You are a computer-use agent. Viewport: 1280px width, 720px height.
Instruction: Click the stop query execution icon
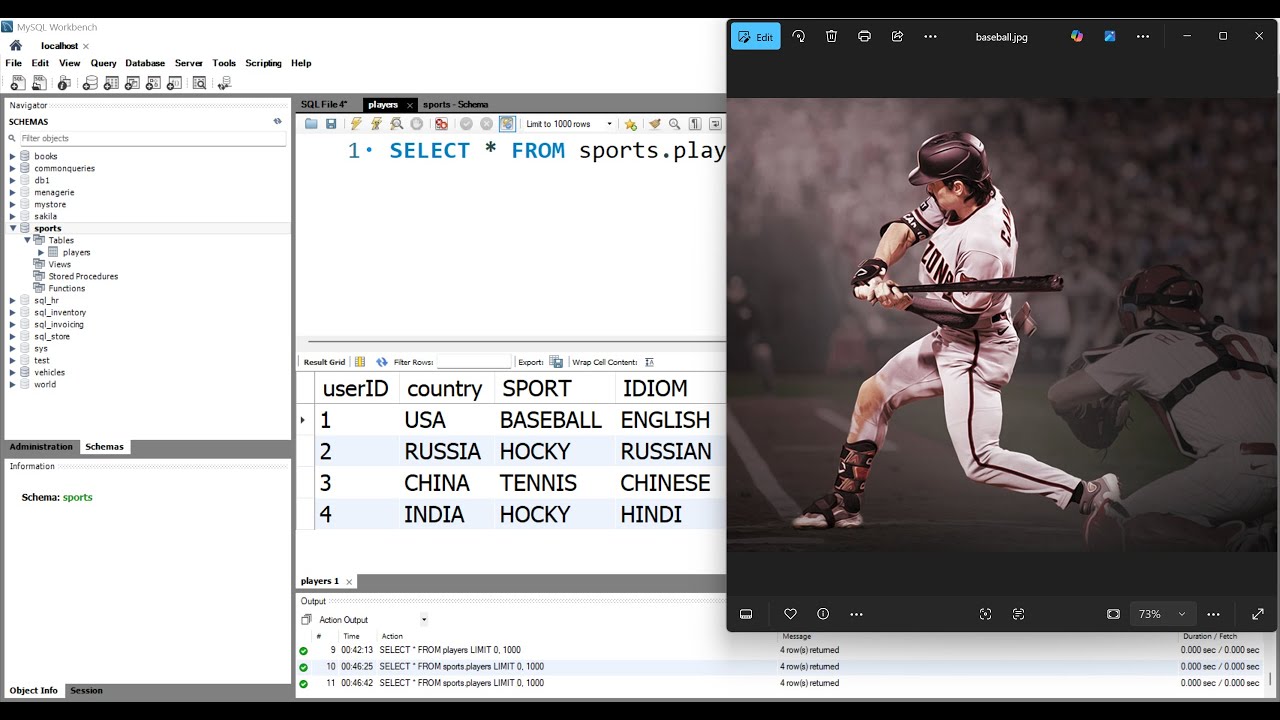(417, 124)
